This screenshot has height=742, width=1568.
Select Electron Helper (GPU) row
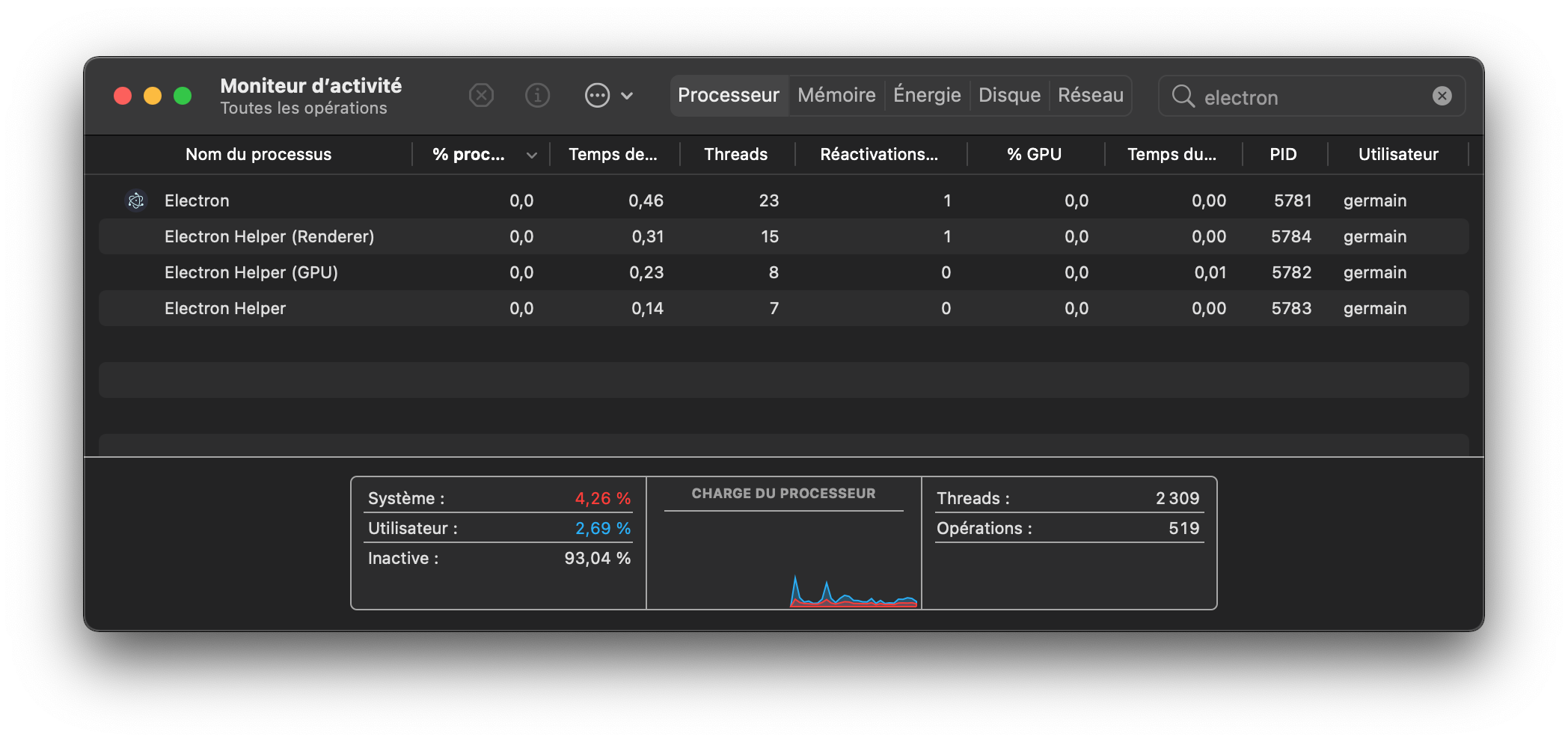point(784,272)
